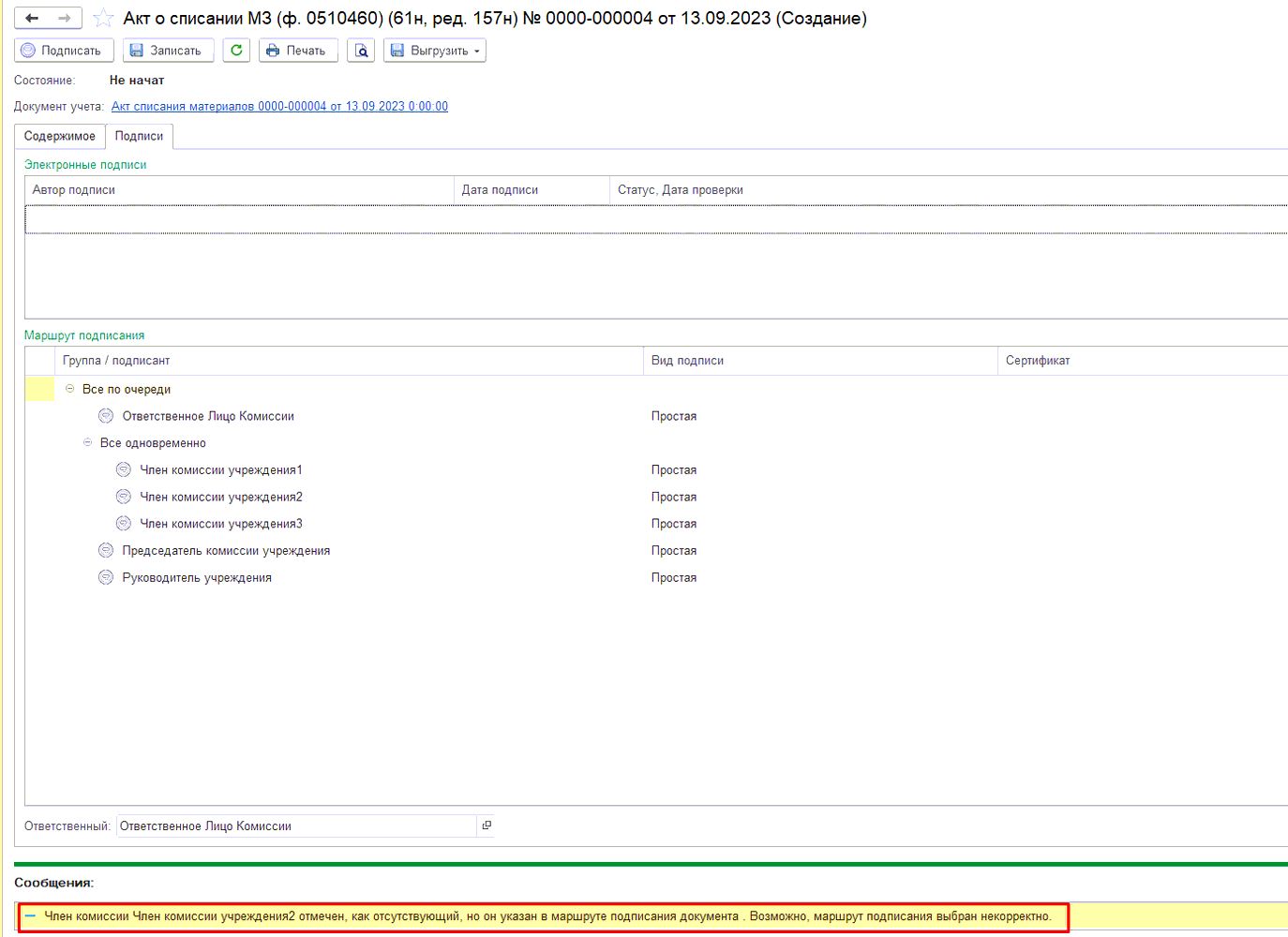The width and height of the screenshot is (1288, 937).
Task: Click dash icon before the warning message
Action: (x=30, y=916)
